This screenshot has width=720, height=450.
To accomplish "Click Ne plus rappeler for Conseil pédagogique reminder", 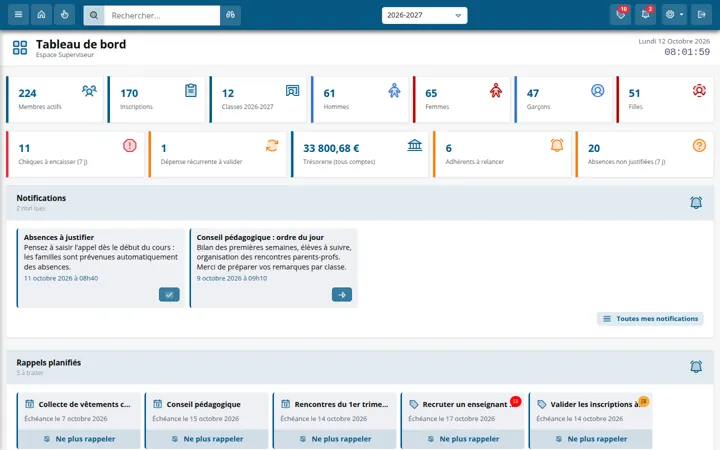I will click(207, 439).
